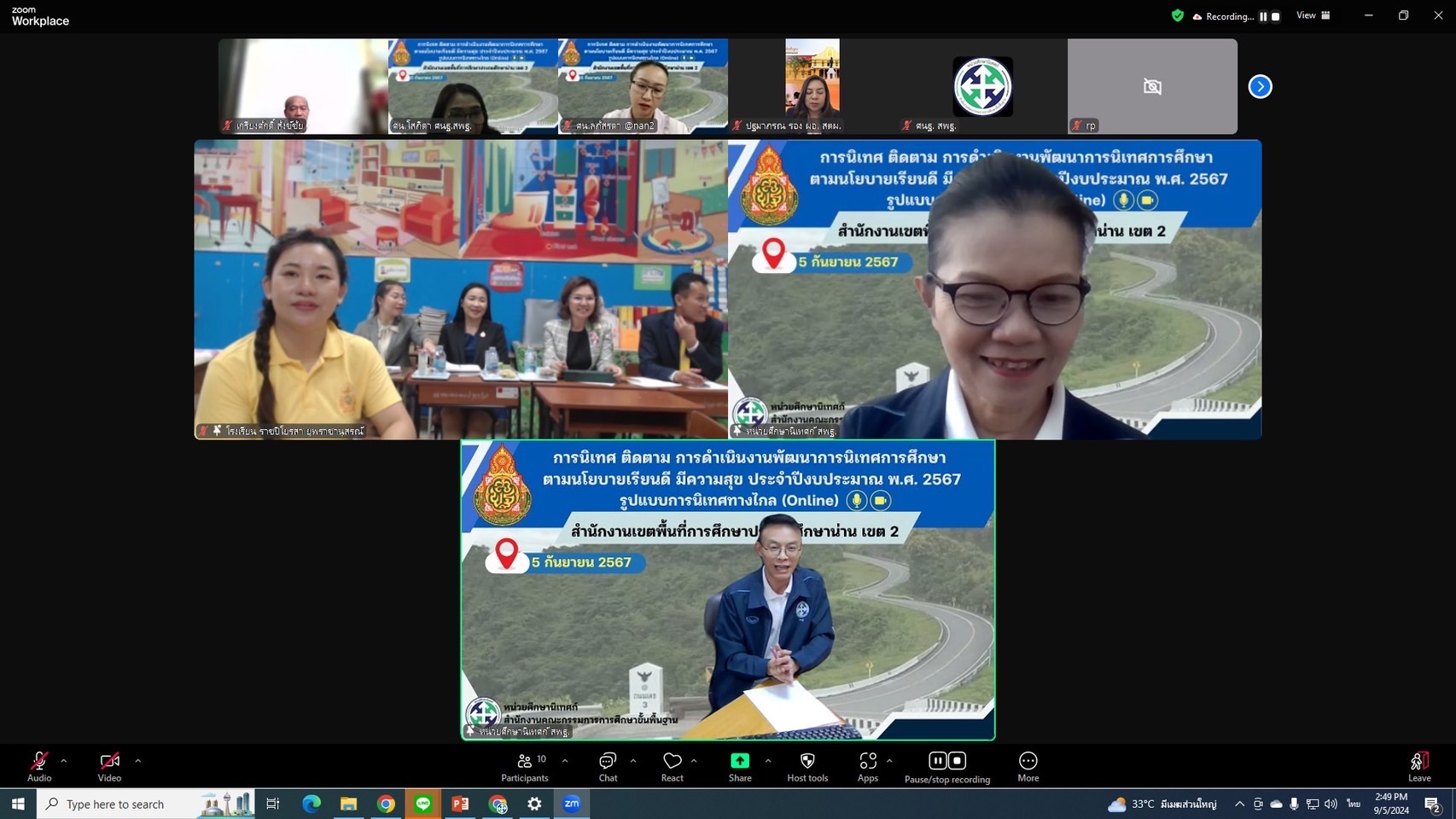1456x819 pixels.
Task: Click the system tray microphone icon
Action: tap(1295, 804)
